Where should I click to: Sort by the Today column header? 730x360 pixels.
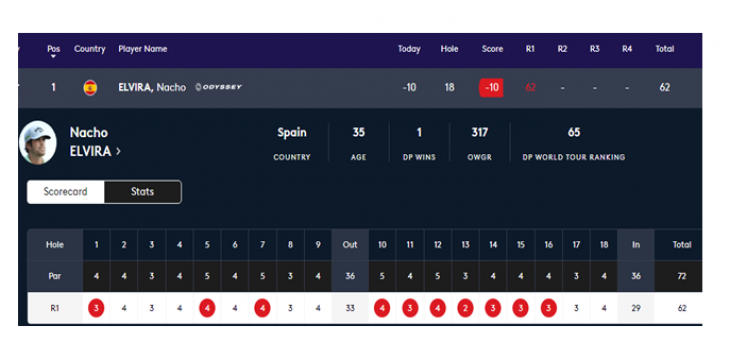[x=409, y=49]
